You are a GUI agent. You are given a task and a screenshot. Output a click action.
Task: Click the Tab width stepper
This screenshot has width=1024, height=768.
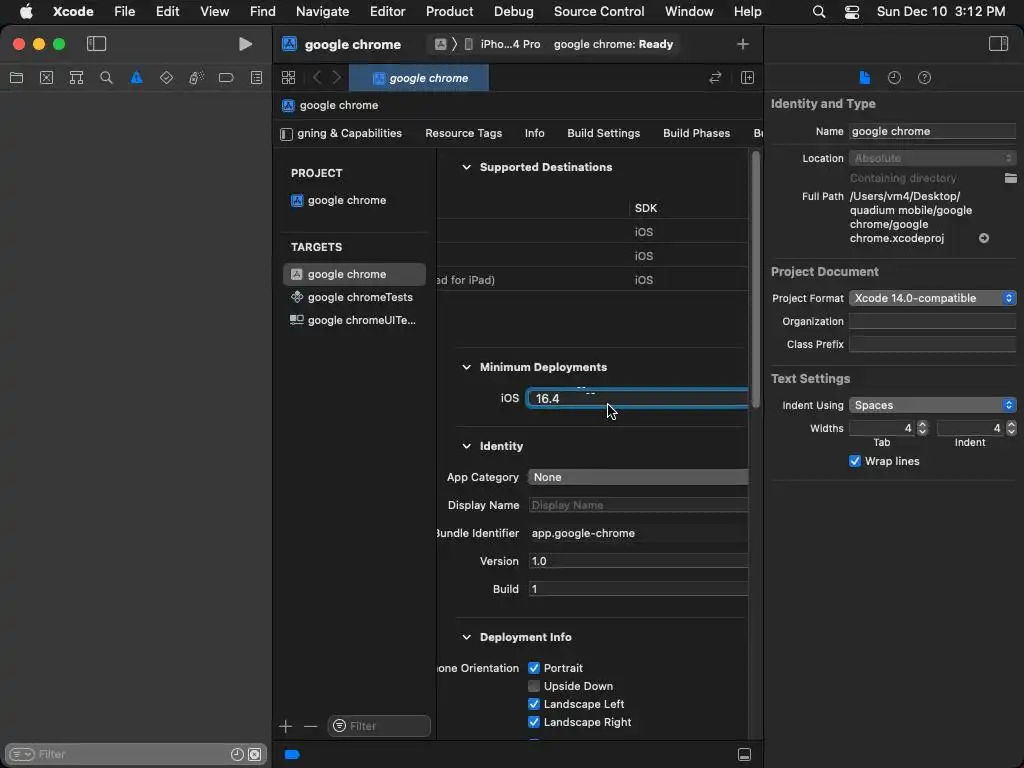922,428
